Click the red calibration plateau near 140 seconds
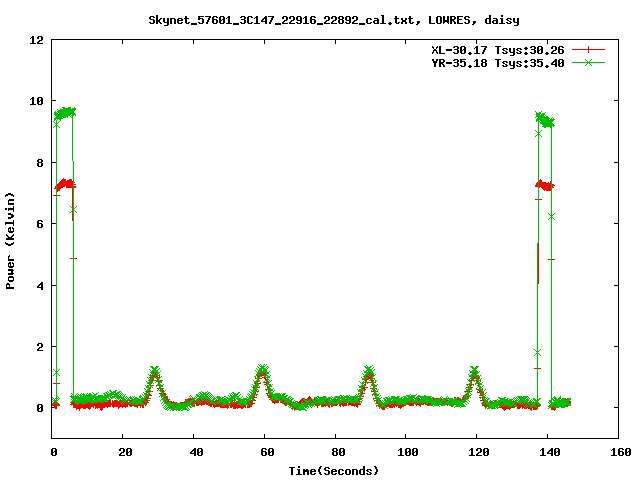 click(545, 185)
